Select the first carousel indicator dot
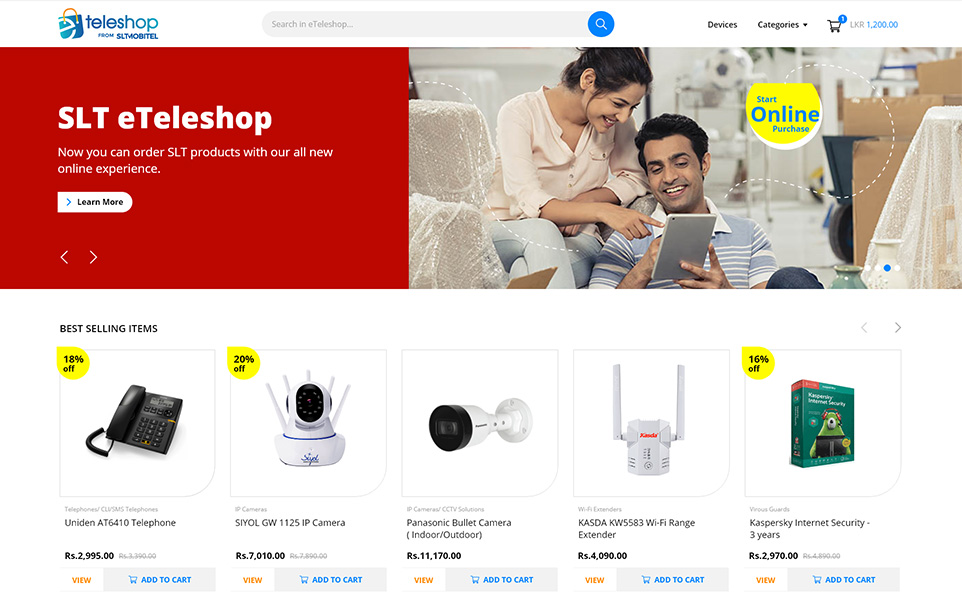The width and height of the screenshot is (962, 599). click(868, 268)
